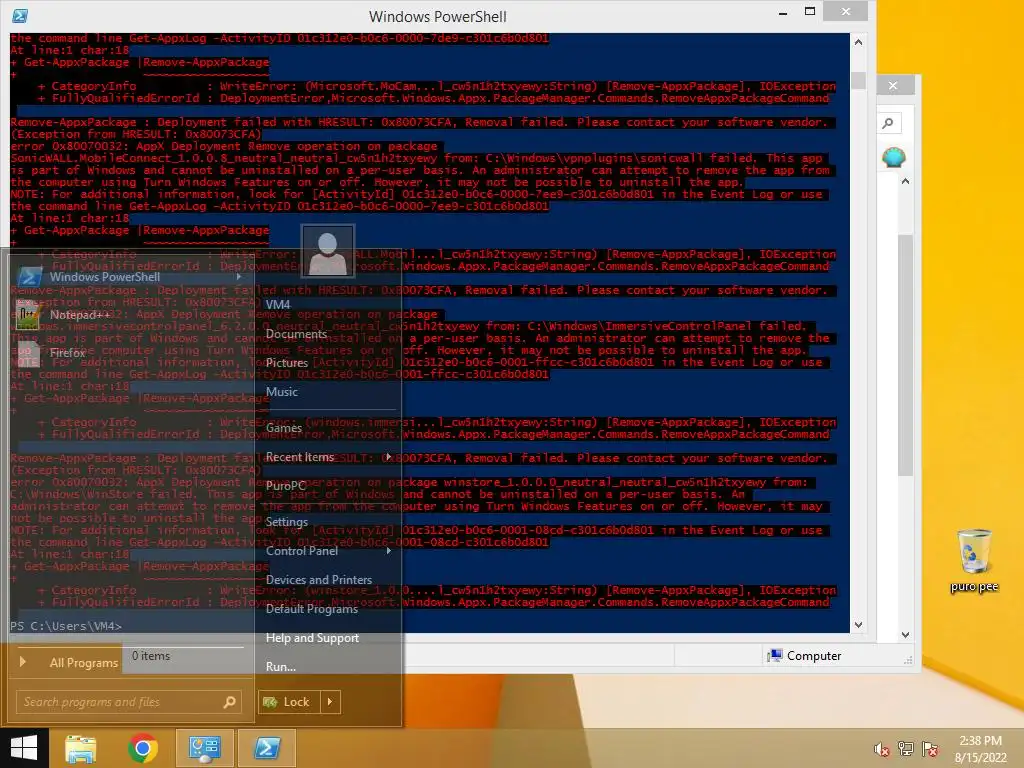Close the Windows PowerShell window

click(846, 12)
